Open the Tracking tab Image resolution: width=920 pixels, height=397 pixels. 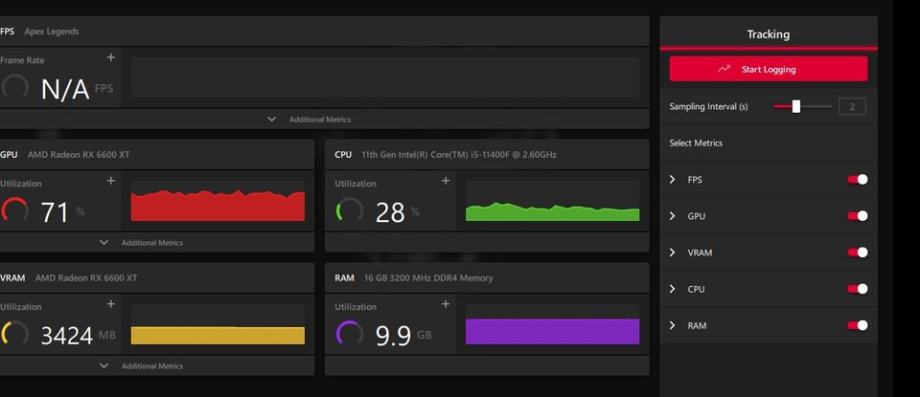[768, 34]
